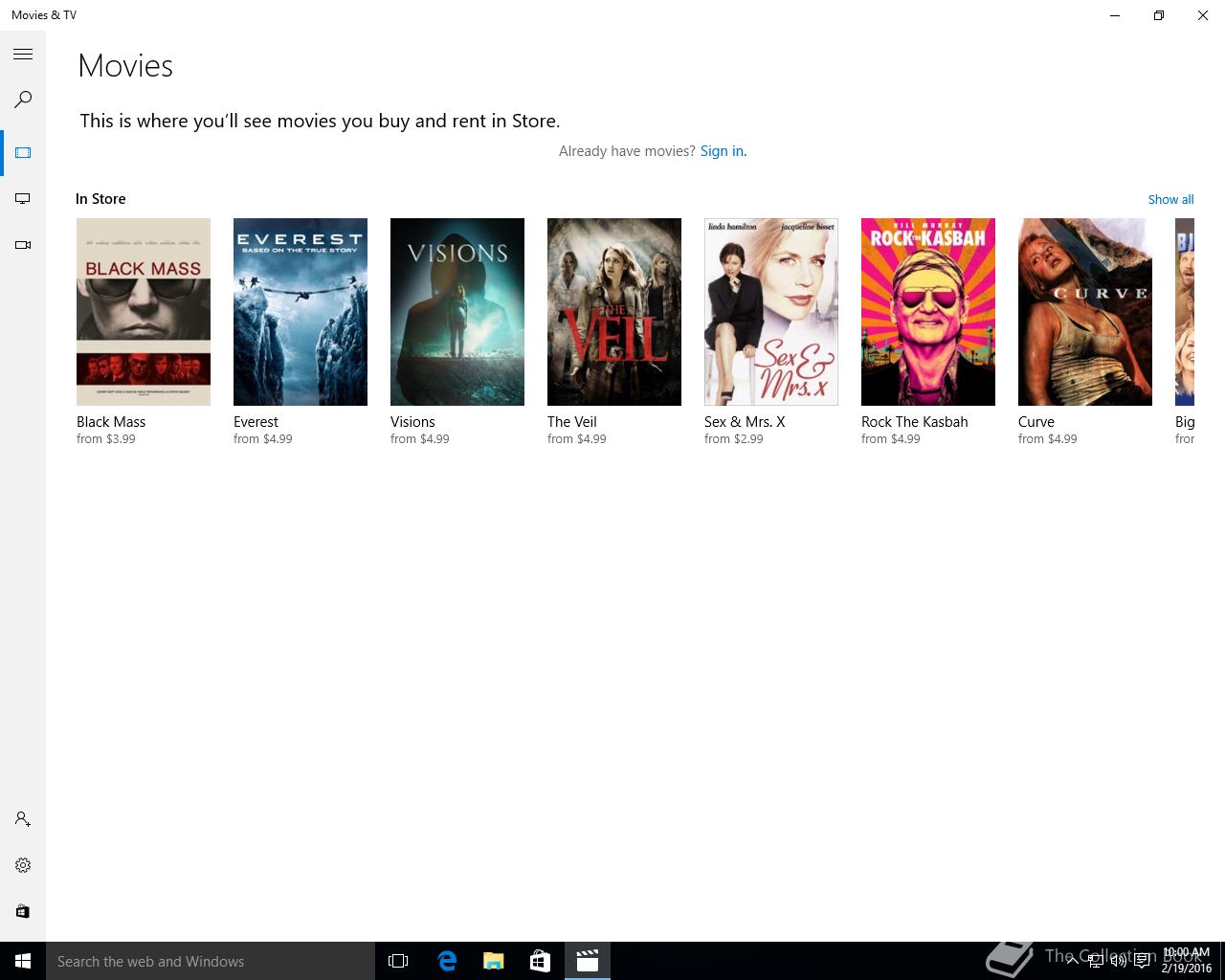
Task: Click the add account person icon
Action: (x=23, y=819)
